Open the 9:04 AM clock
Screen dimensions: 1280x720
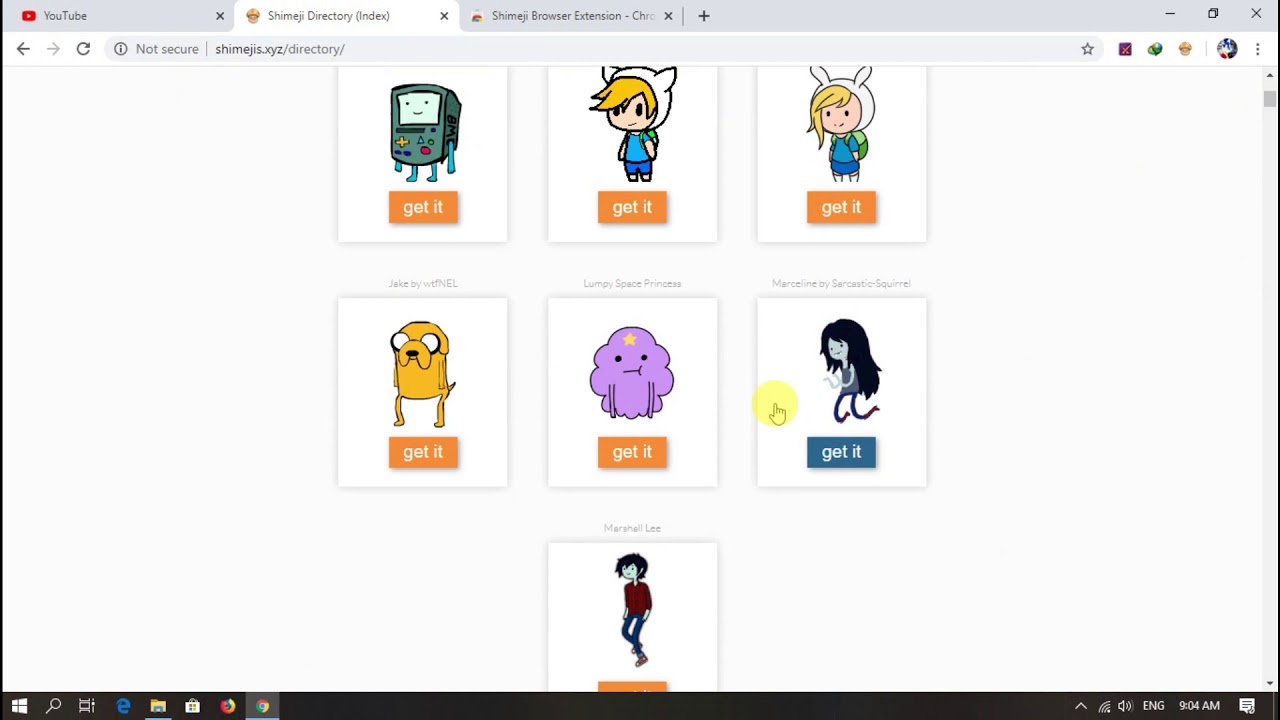coord(1199,706)
